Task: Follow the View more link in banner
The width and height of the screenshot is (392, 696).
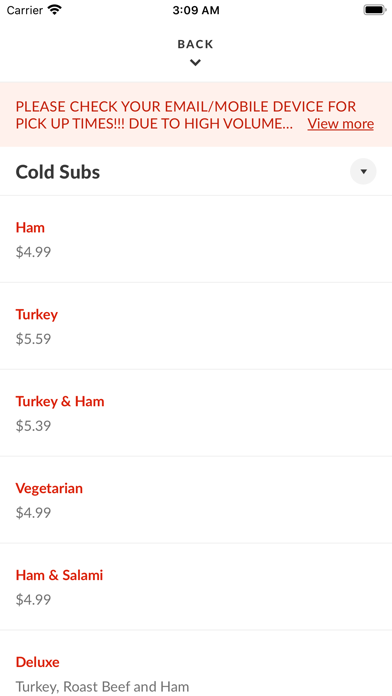Action: point(341,123)
